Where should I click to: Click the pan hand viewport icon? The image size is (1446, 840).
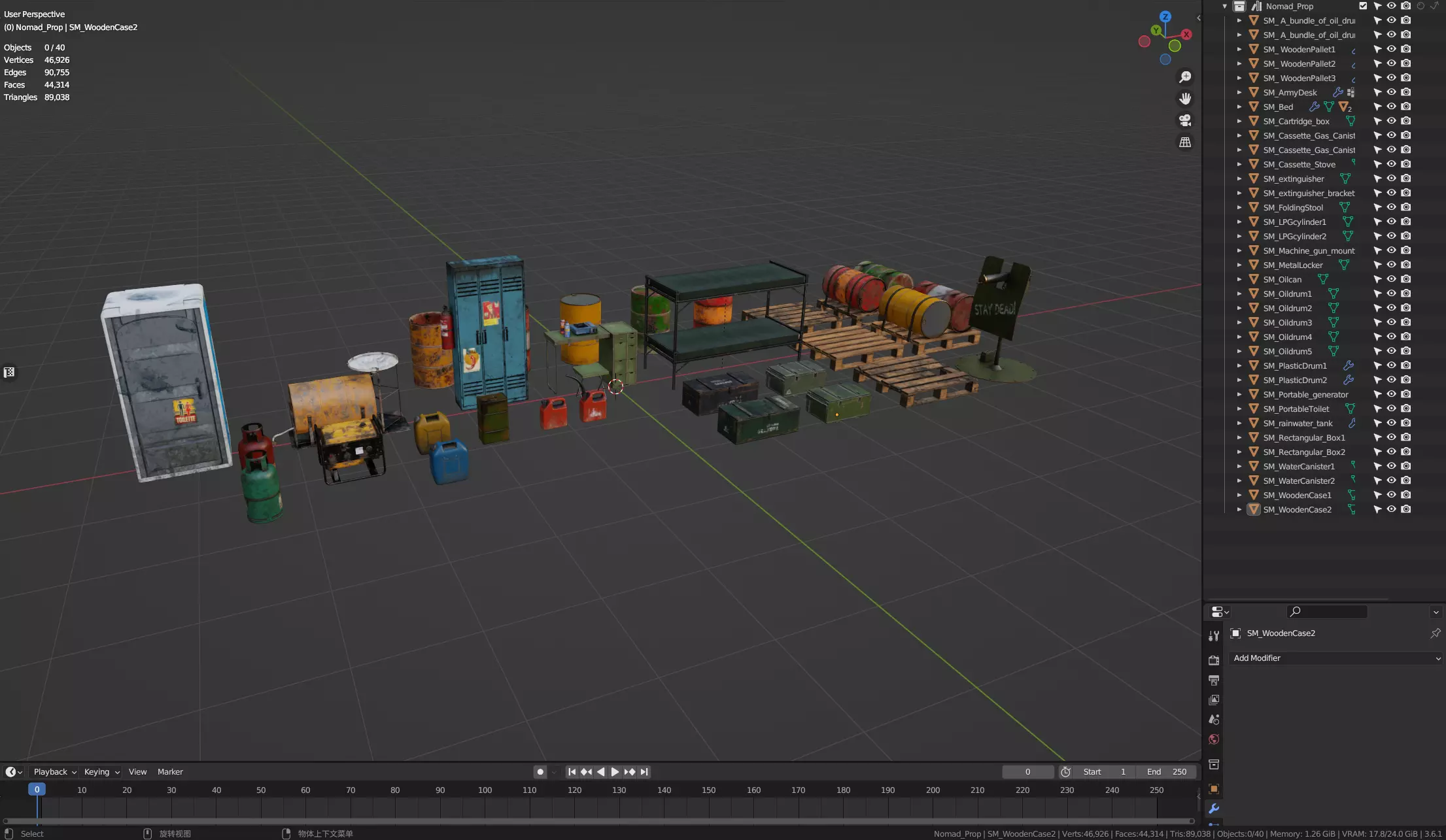[1184, 99]
